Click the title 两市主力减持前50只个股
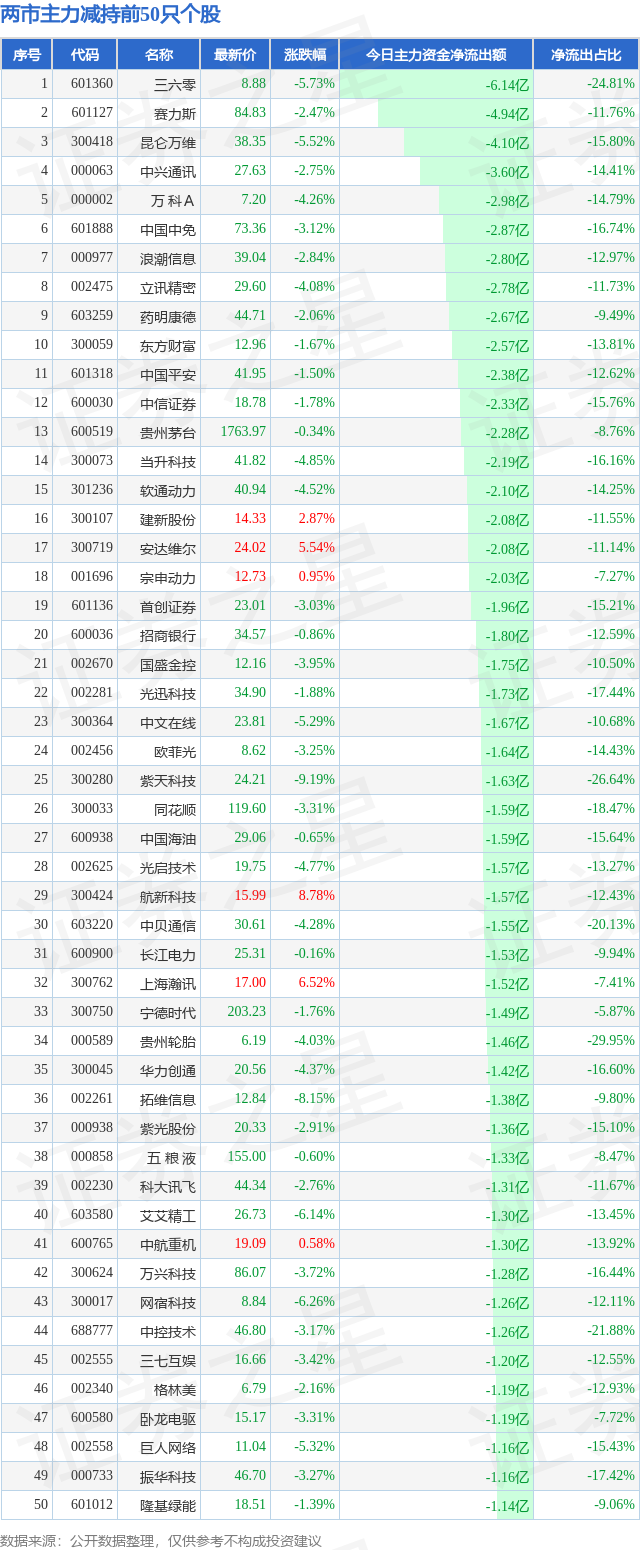 [x=111, y=14]
